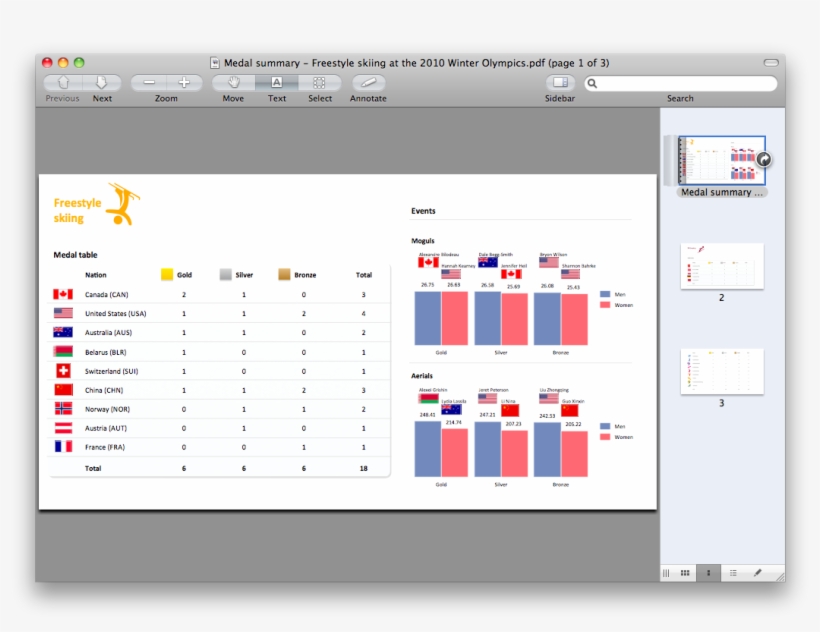This screenshot has width=820, height=632.
Task: Go to the next page with Next
Action: pos(101,84)
